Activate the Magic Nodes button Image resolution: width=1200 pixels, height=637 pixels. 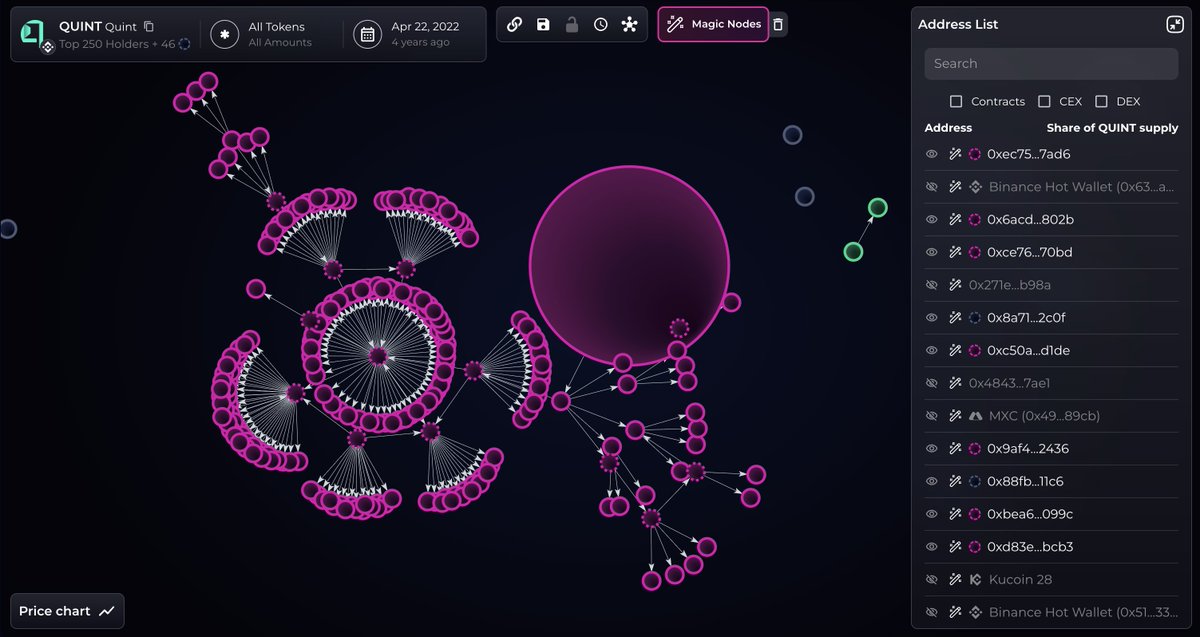click(x=713, y=24)
